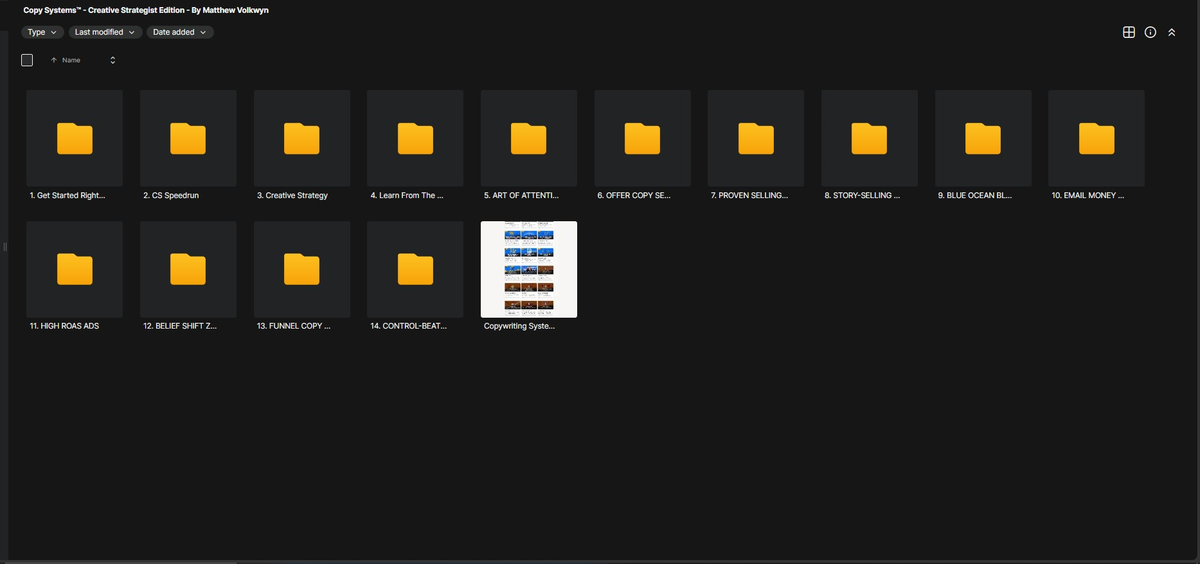Image resolution: width=1200 pixels, height=564 pixels.
Task: Open the 2. CS Speedrun folder
Action: tap(188, 138)
